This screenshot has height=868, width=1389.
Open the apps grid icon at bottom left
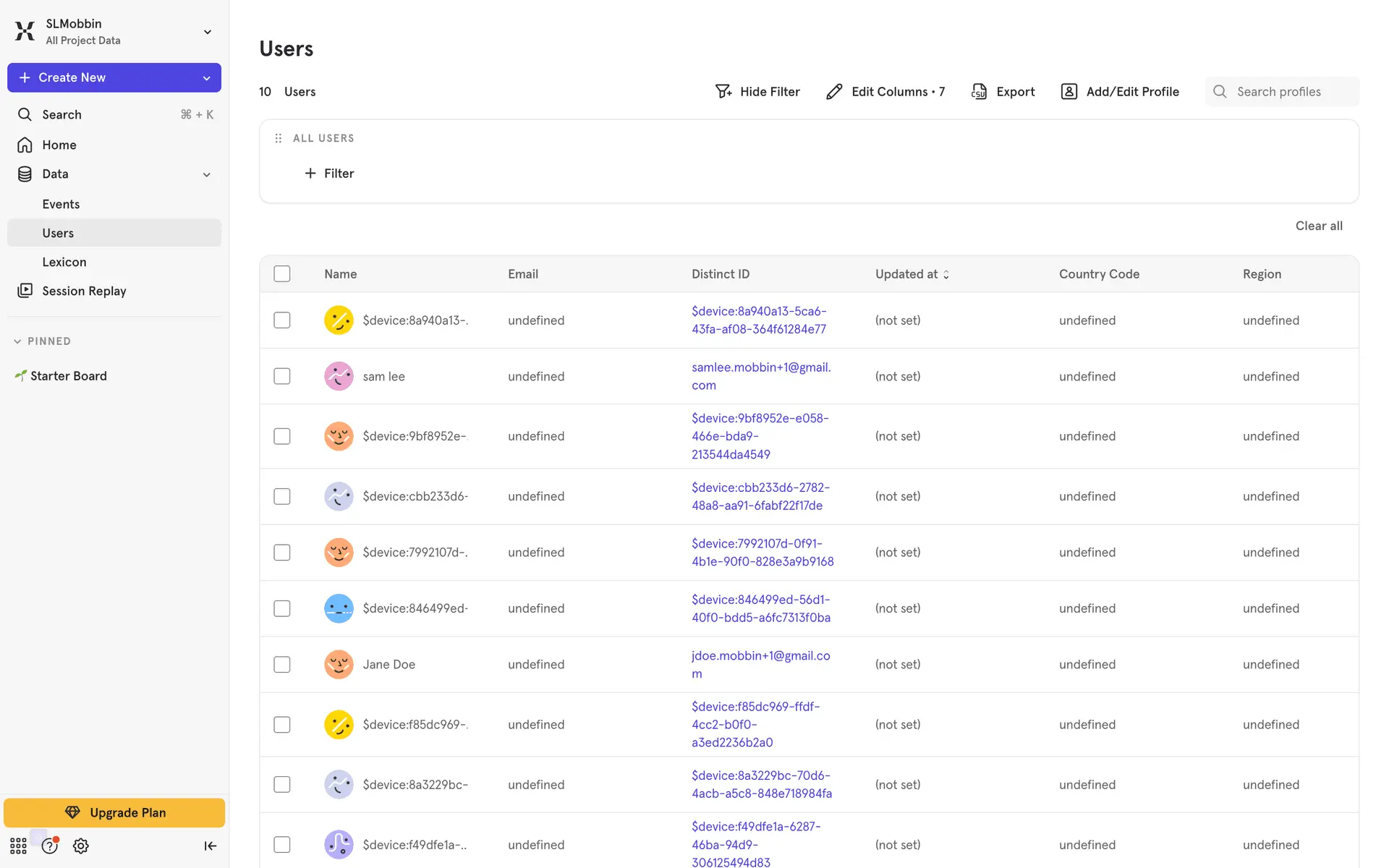point(18,846)
